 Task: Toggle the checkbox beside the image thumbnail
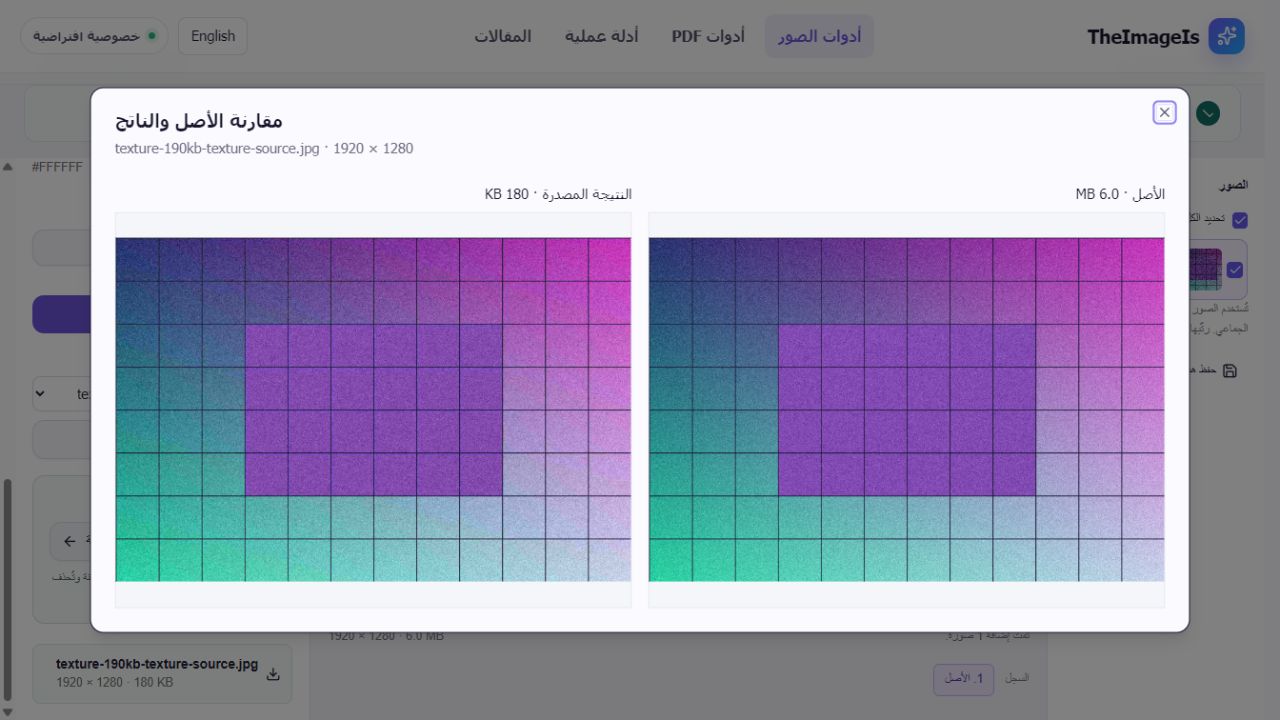[x=1235, y=269]
